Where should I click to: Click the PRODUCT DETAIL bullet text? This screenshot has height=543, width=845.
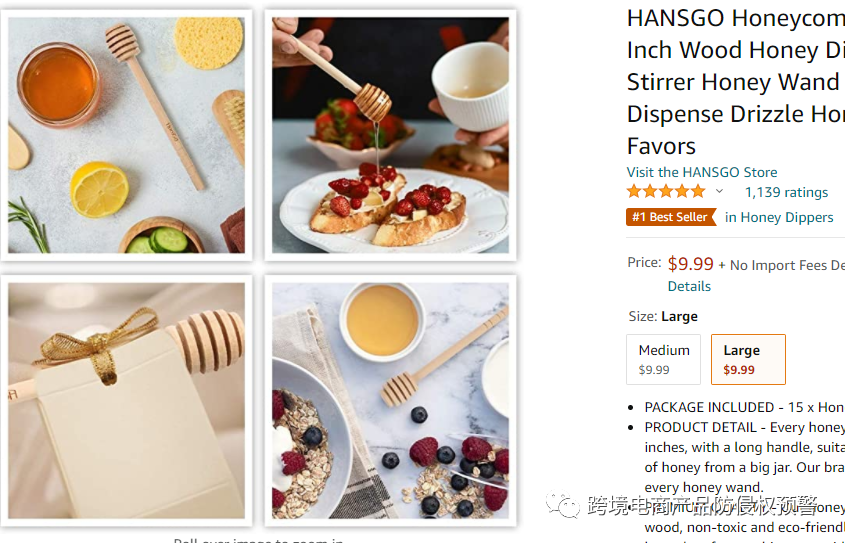click(x=744, y=457)
